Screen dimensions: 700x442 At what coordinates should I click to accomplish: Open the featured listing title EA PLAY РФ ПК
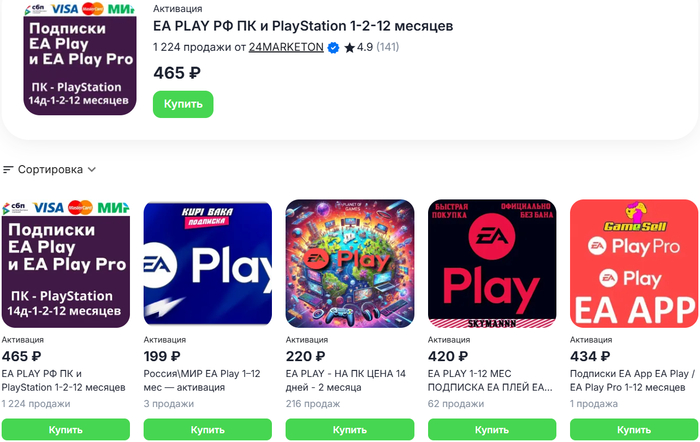(302, 25)
